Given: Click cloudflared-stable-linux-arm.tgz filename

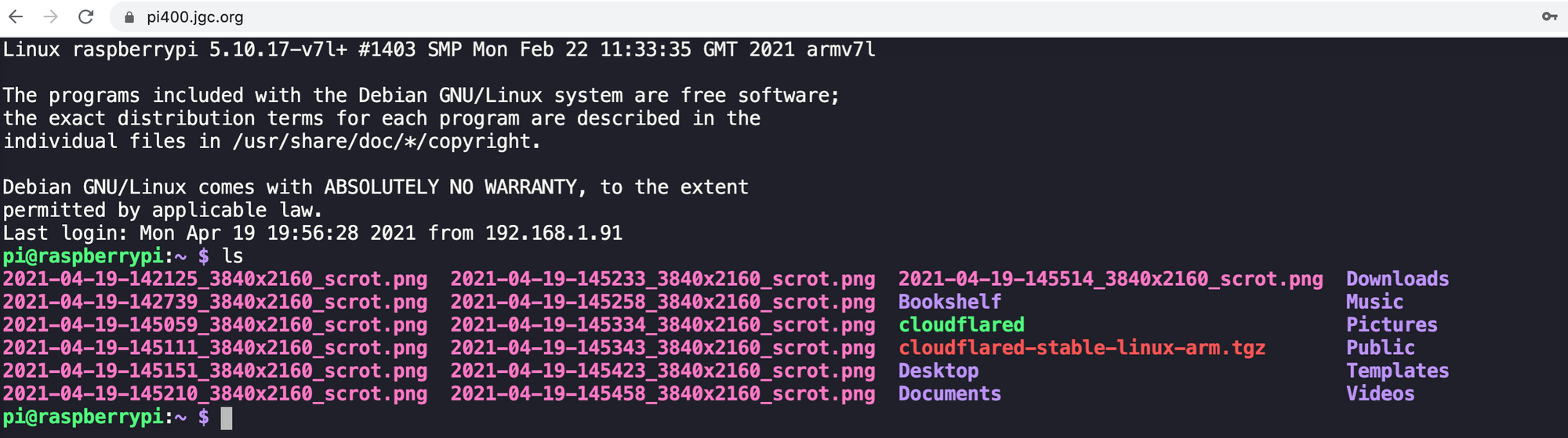Looking at the screenshot, I should pyautogui.click(x=1082, y=348).
